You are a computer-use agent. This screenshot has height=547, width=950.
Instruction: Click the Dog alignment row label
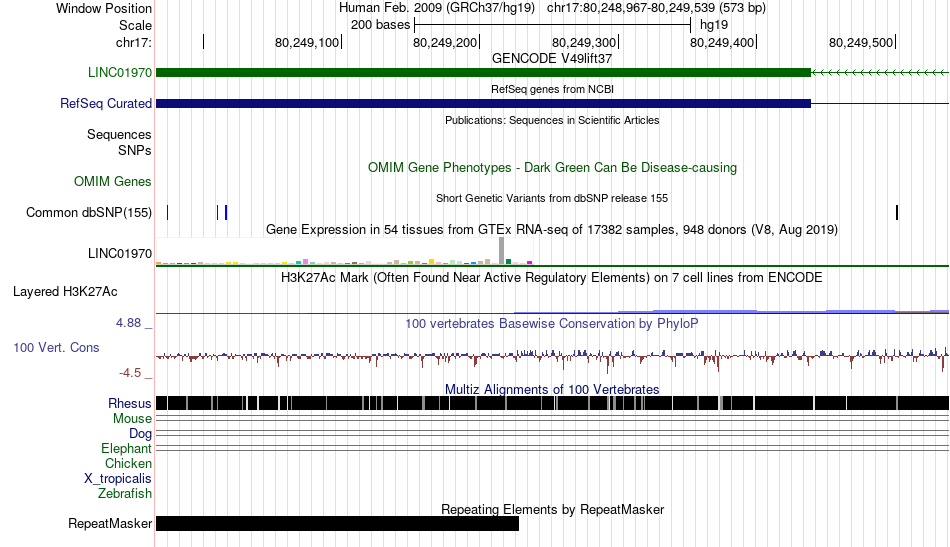[x=140, y=434]
